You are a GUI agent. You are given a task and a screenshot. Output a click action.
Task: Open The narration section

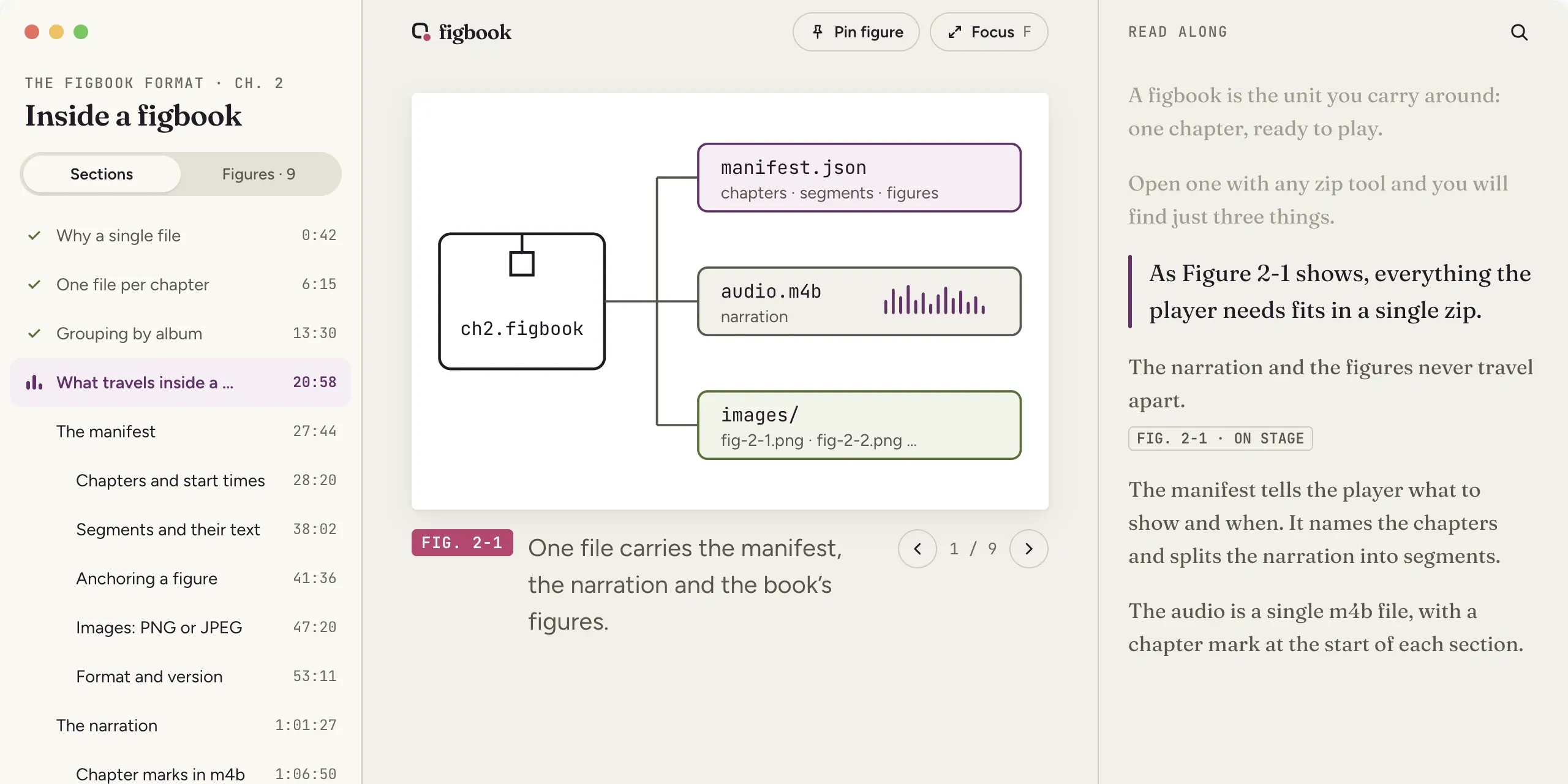pyautogui.click(x=181, y=725)
